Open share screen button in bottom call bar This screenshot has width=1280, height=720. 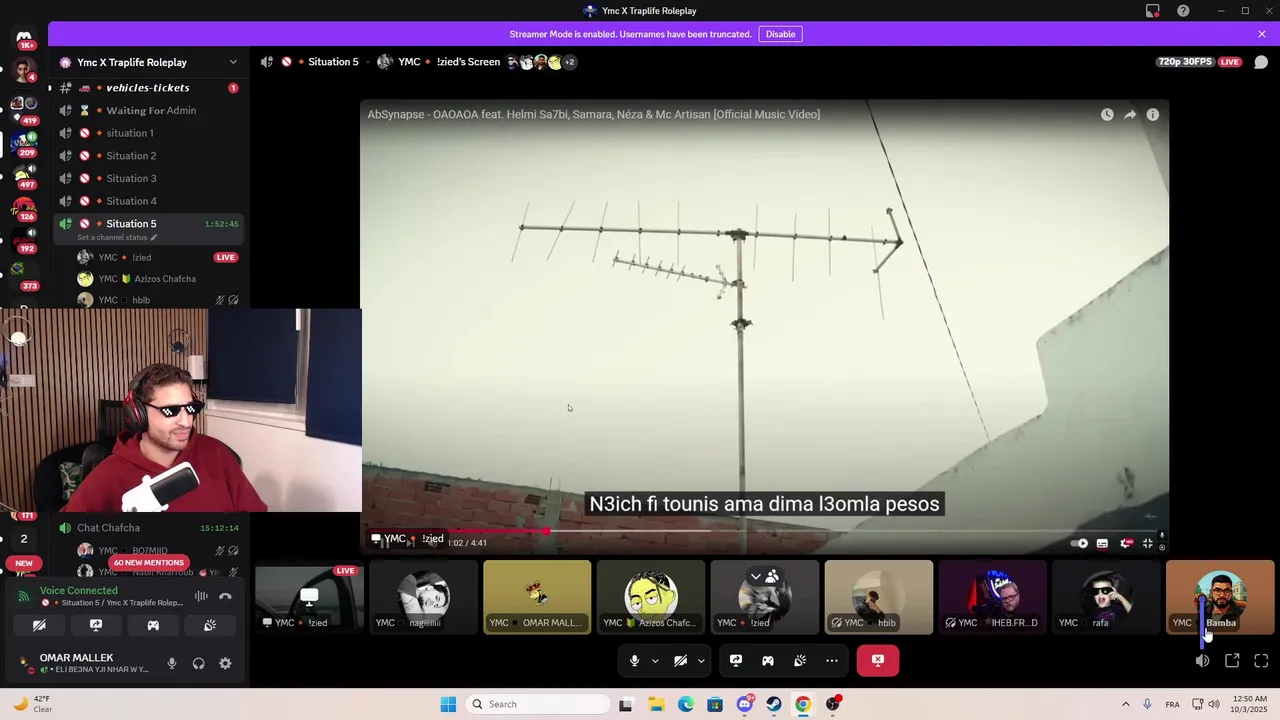pos(736,660)
